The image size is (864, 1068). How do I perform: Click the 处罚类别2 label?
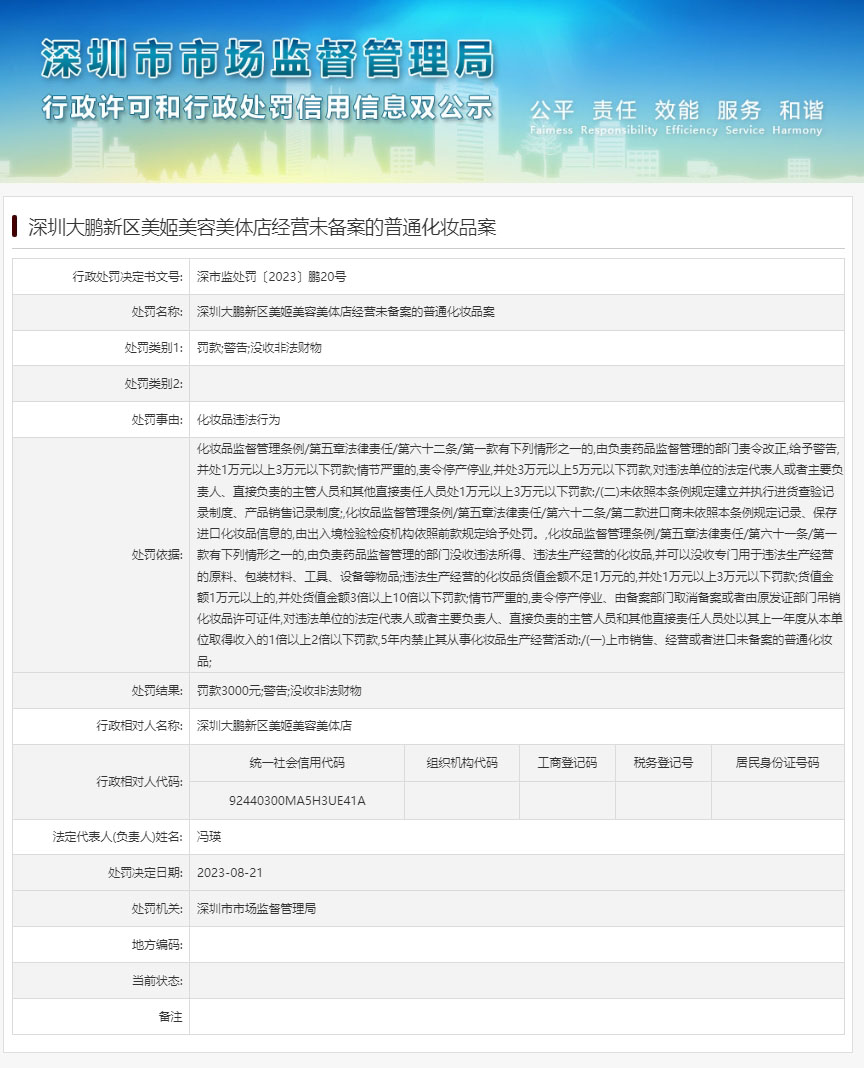tap(153, 384)
